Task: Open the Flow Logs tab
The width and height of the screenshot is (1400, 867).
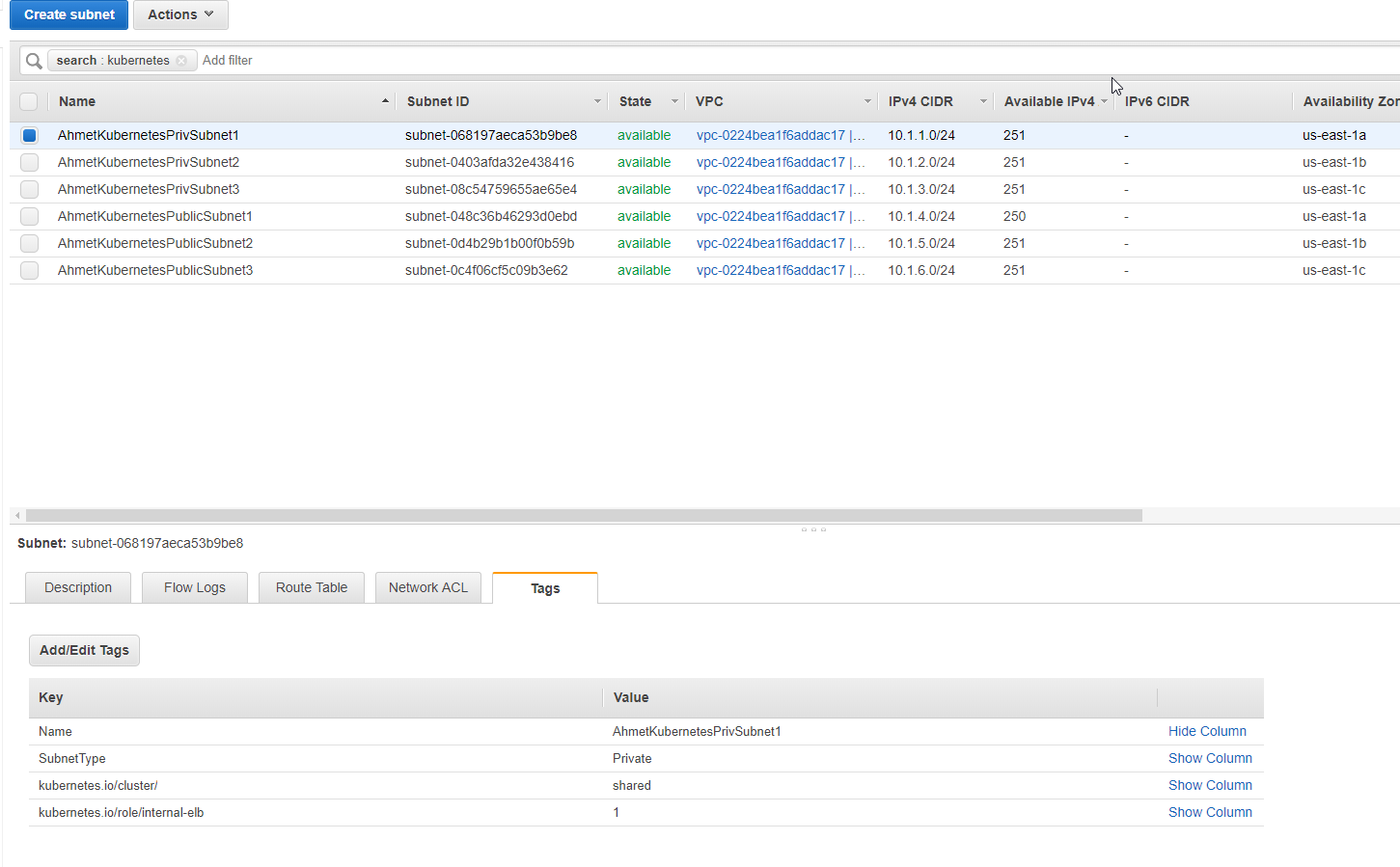Action: point(194,587)
